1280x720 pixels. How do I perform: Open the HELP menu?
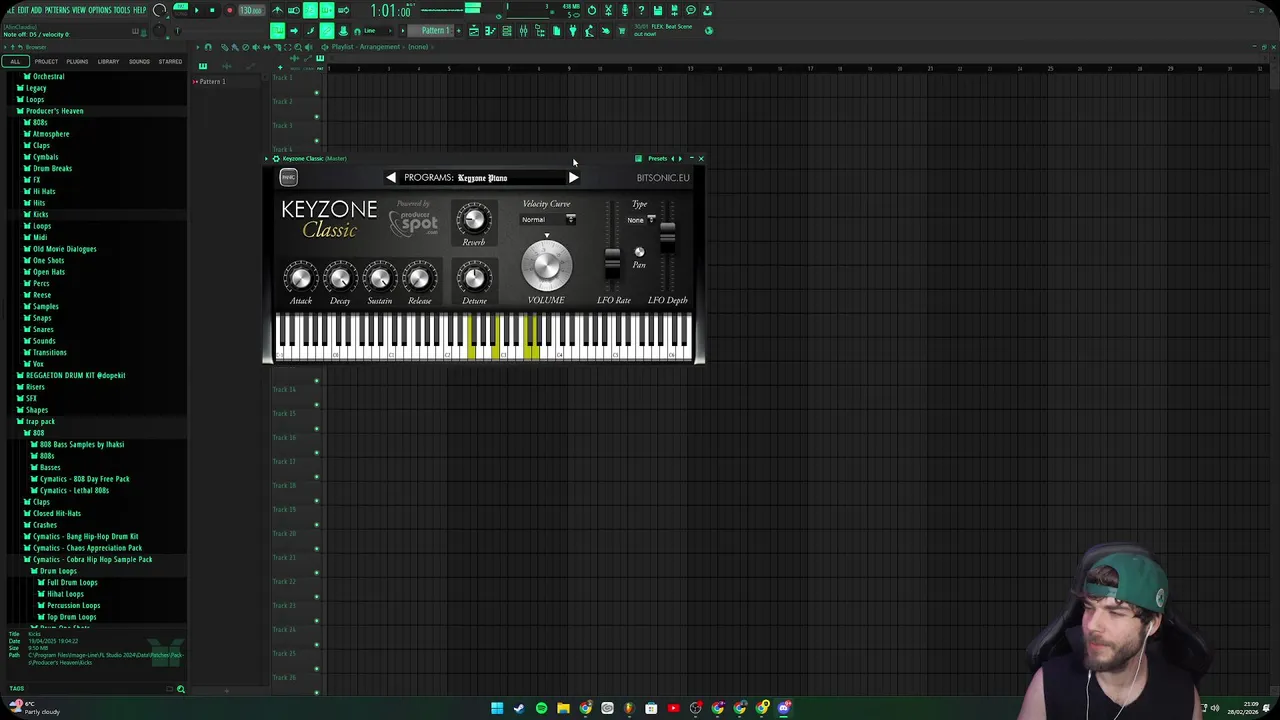(140, 10)
